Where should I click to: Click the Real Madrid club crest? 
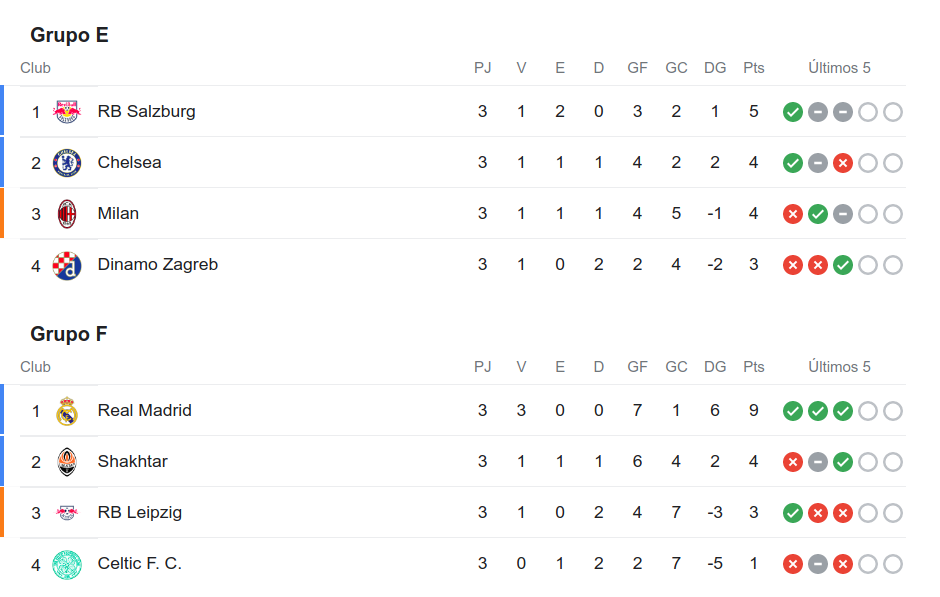coord(67,411)
